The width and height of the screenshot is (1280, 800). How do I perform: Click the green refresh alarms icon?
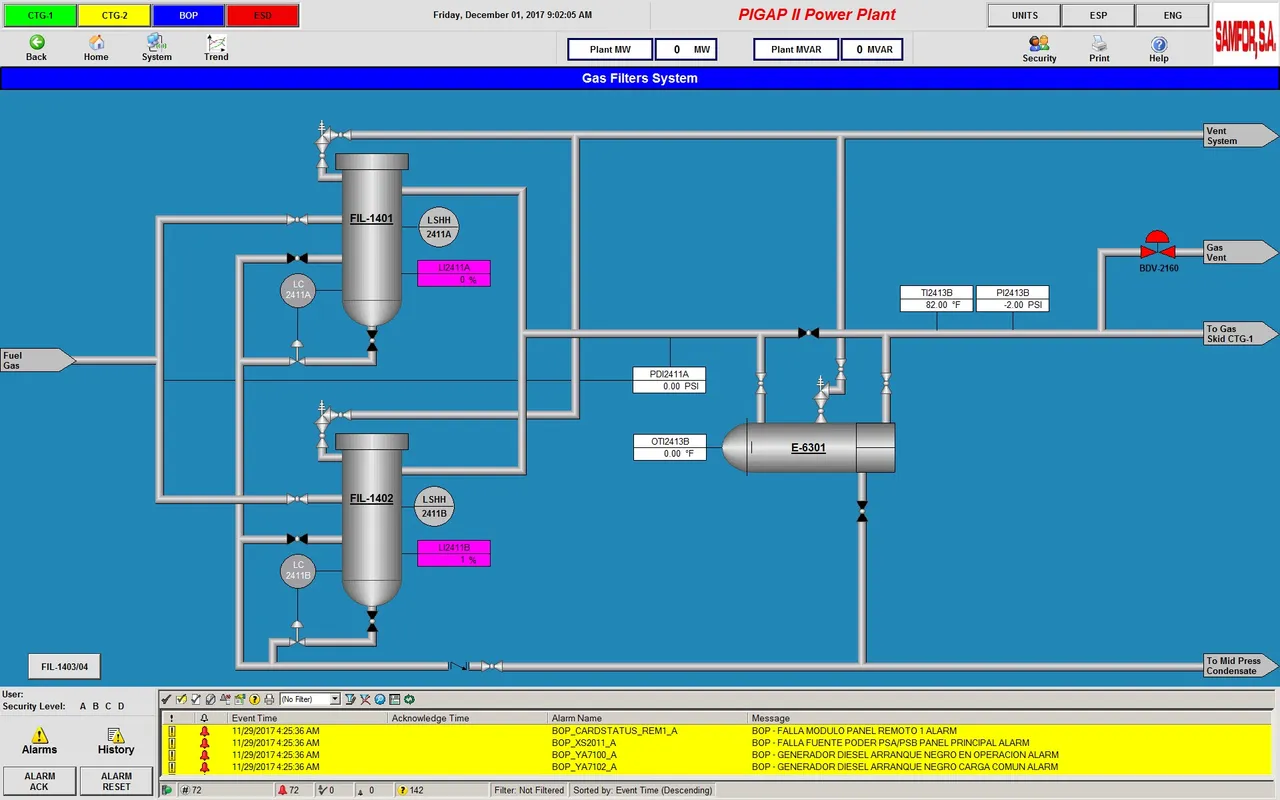coord(409,699)
